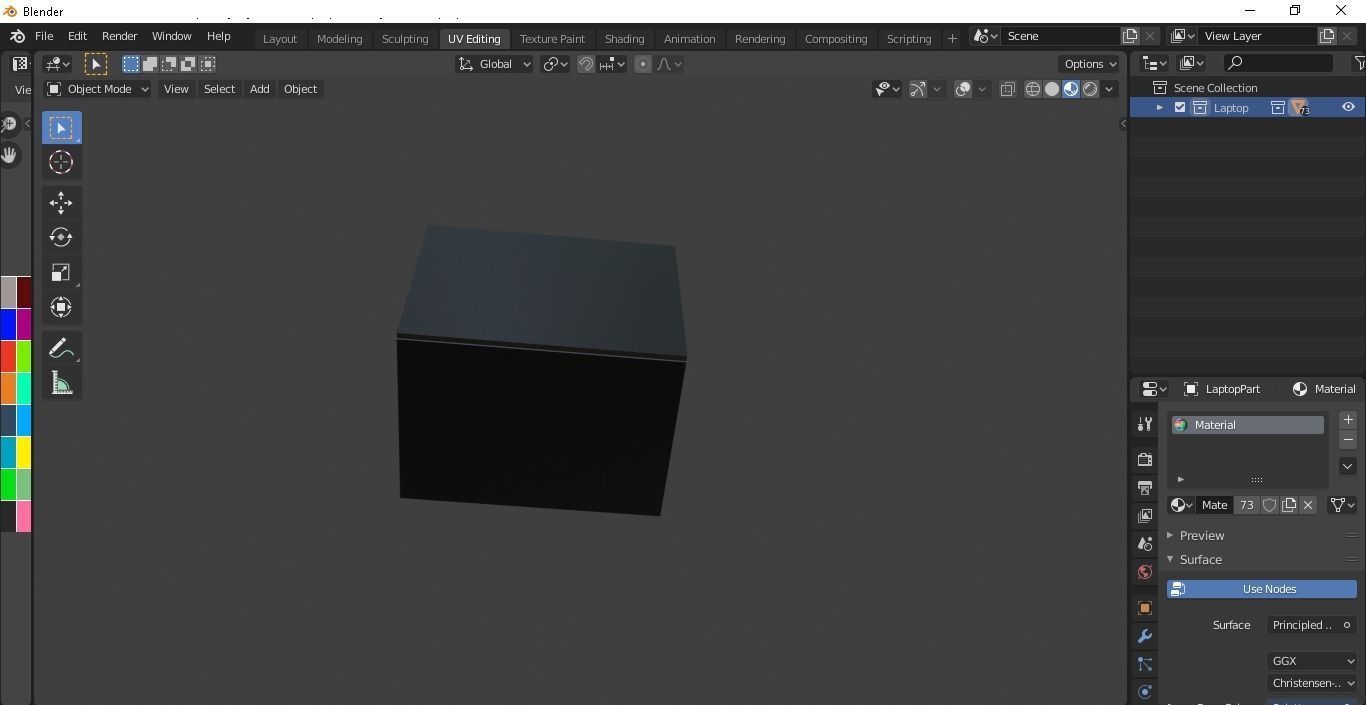Click material user count 73
Screen dimensions: 1366x705
[1246, 505]
